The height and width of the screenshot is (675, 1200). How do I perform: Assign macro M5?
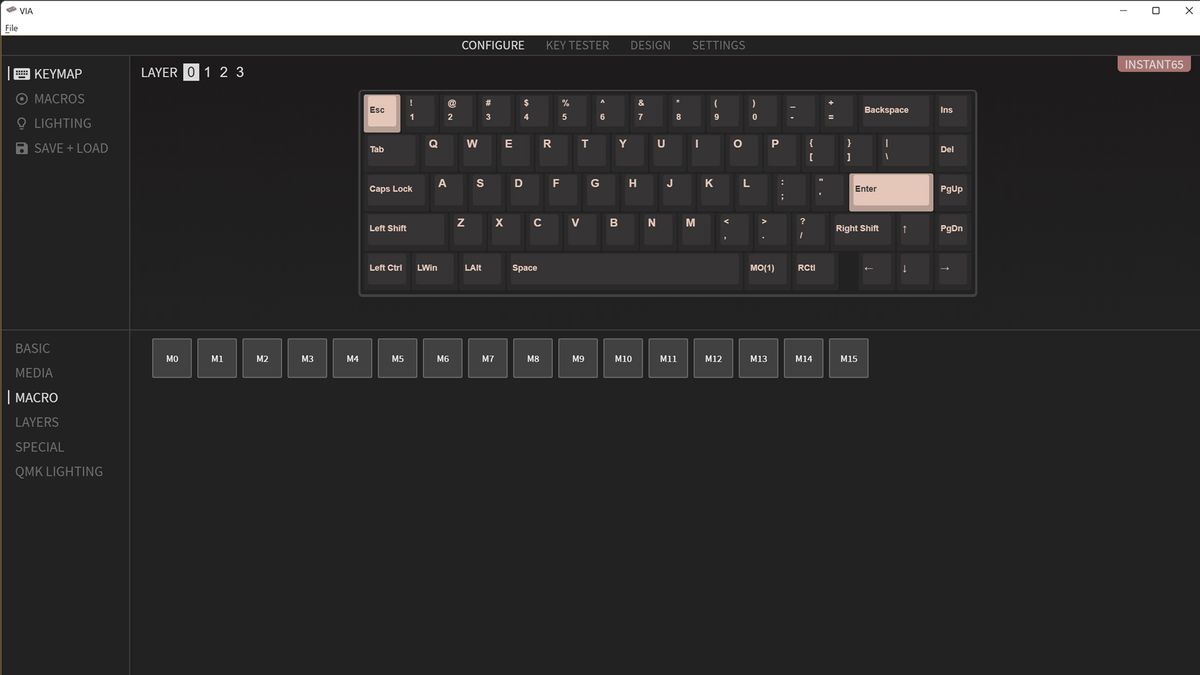click(397, 358)
